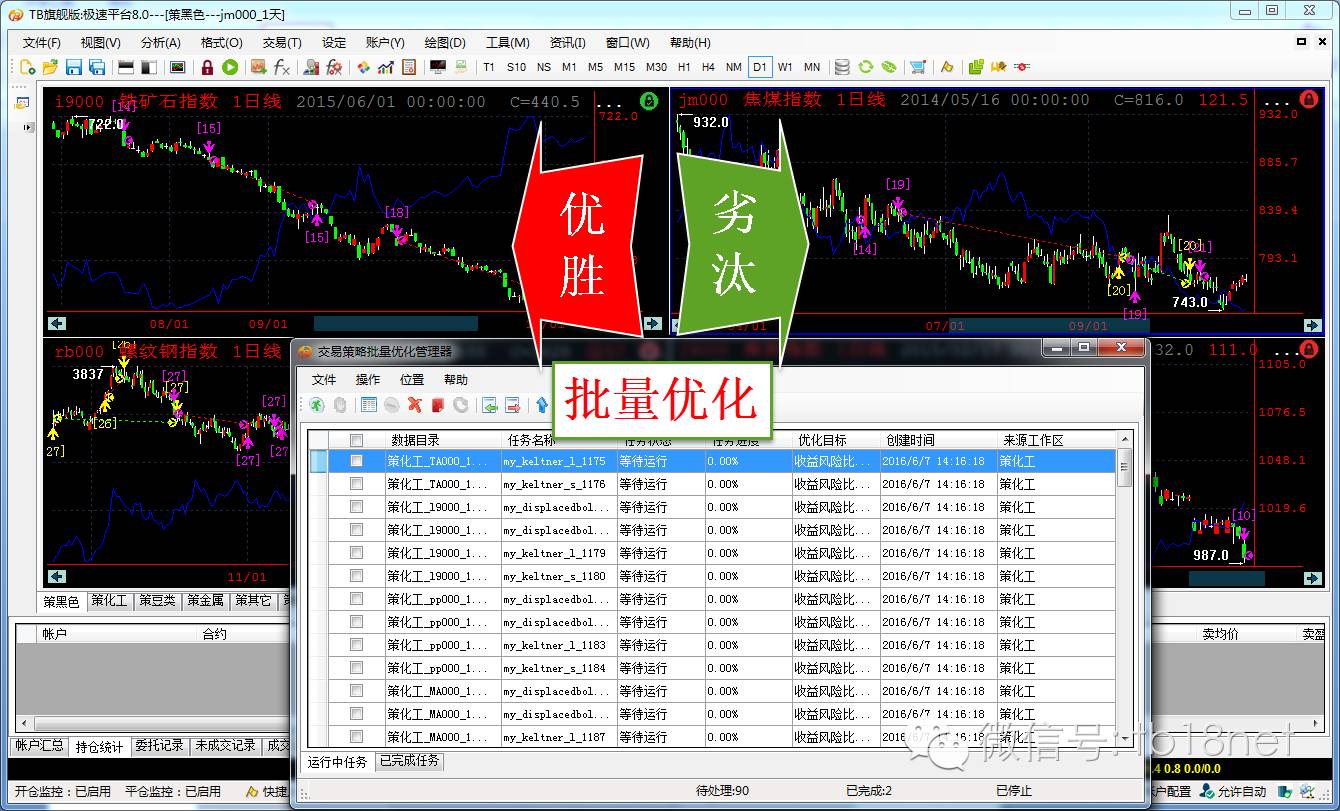
Task: Click the red lock icon on jm000 chart
Action: pyautogui.click(x=1308, y=100)
